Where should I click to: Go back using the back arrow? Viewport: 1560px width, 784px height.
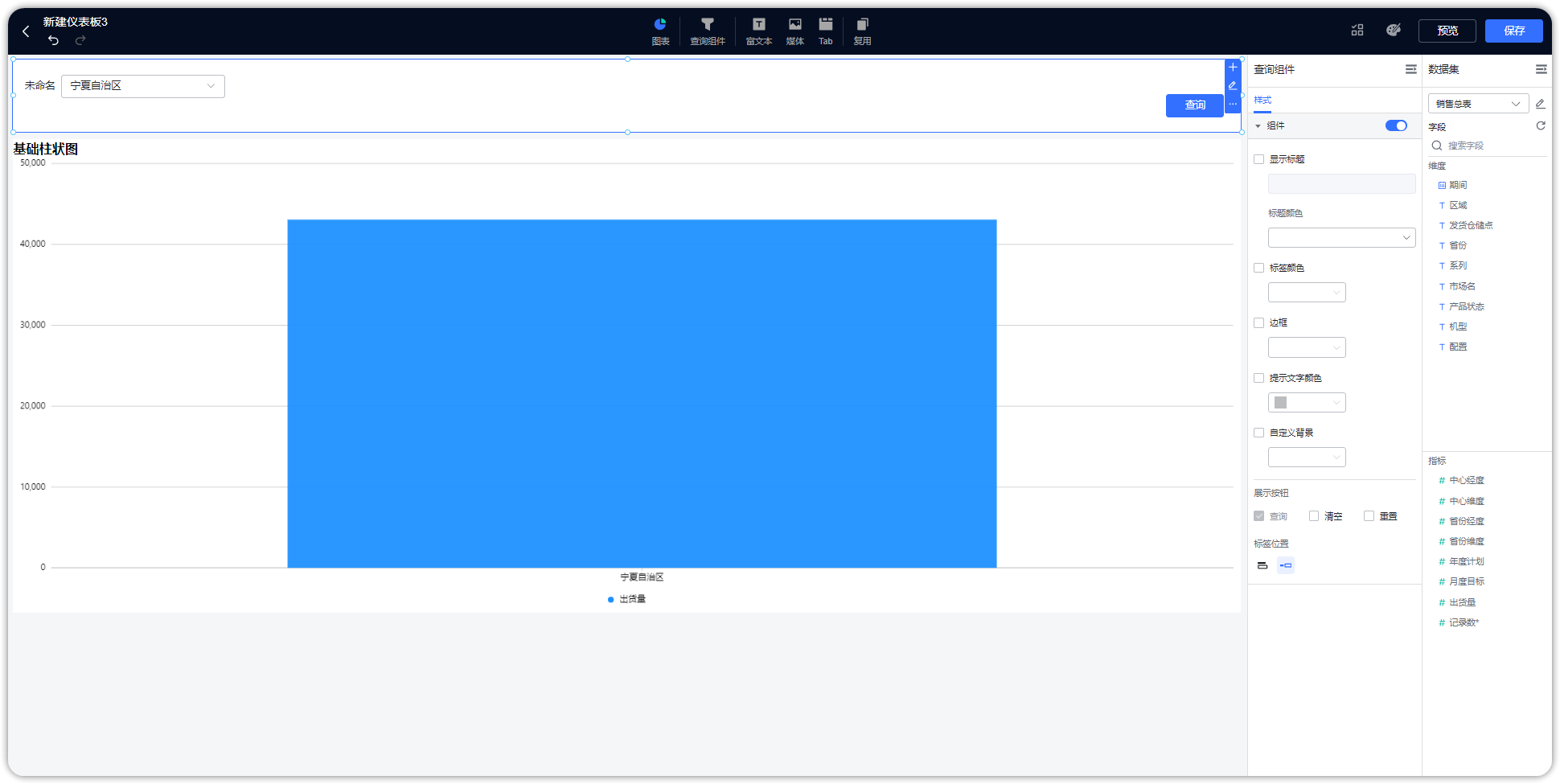pyautogui.click(x=26, y=31)
